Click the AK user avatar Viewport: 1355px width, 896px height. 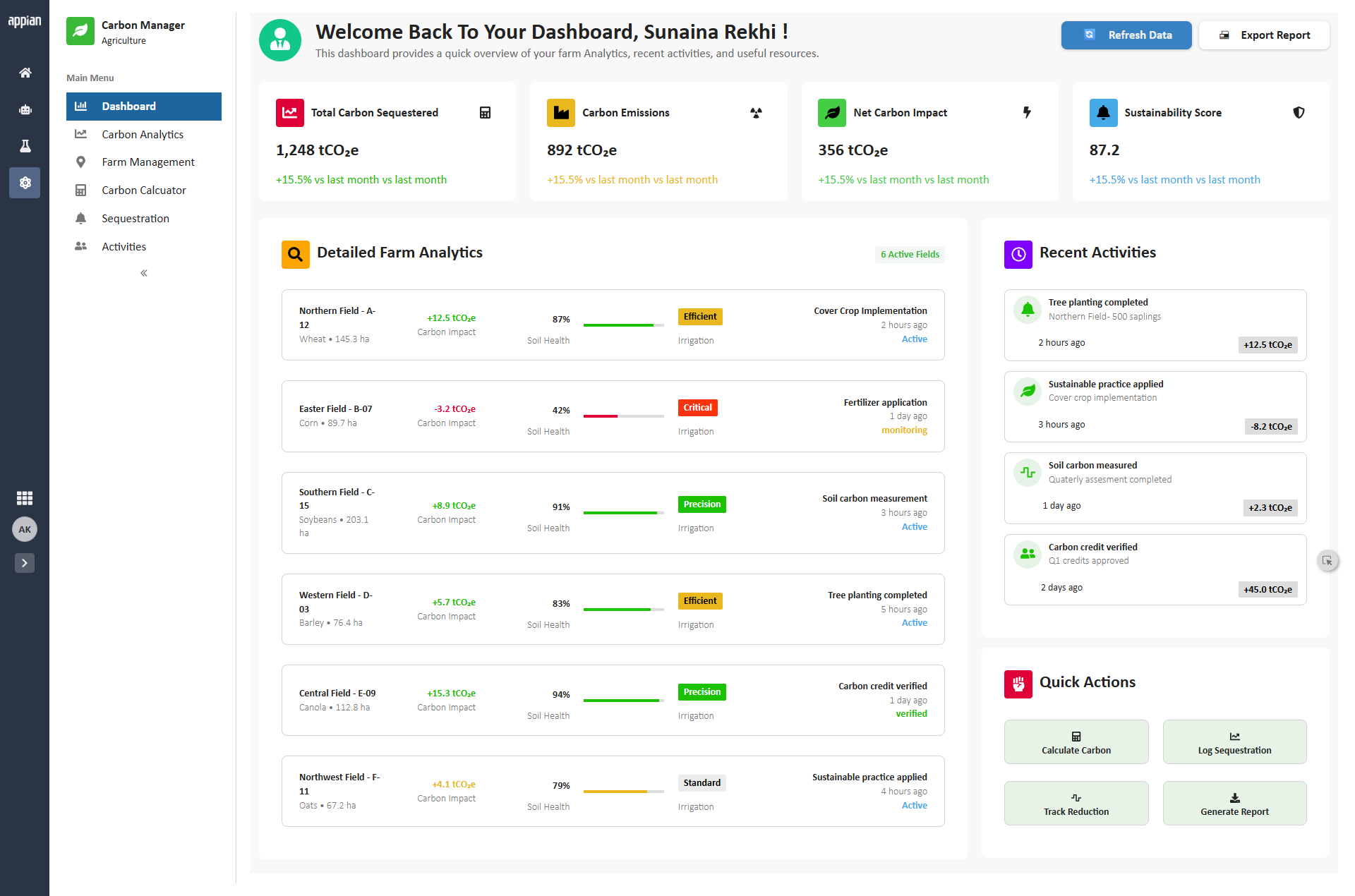point(25,529)
